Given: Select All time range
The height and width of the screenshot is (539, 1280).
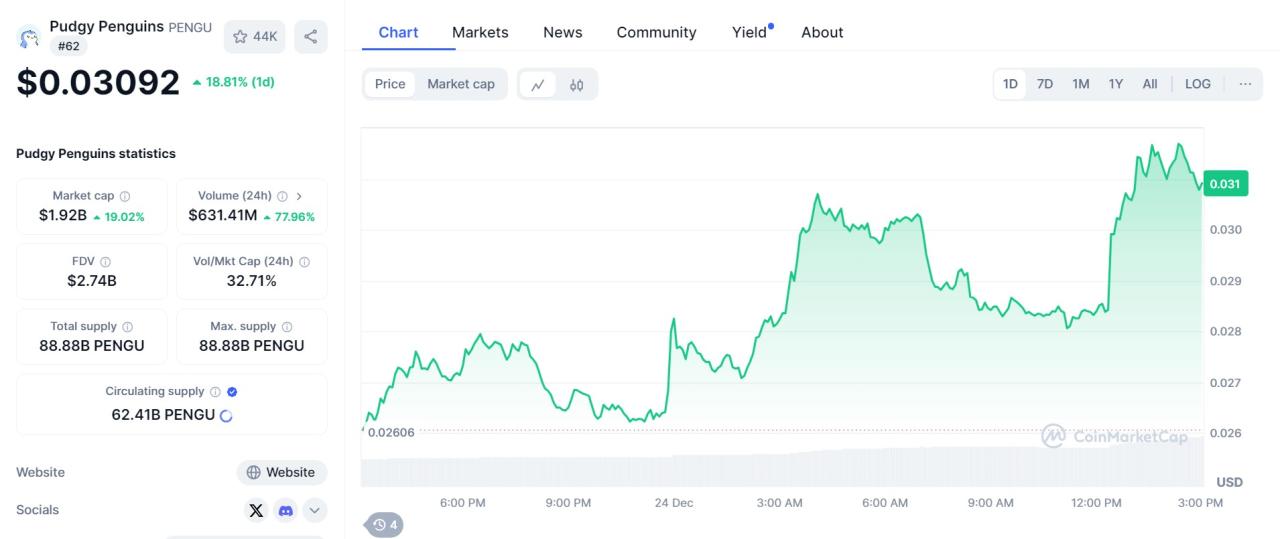Looking at the screenshot, I should pos(1150,84).
